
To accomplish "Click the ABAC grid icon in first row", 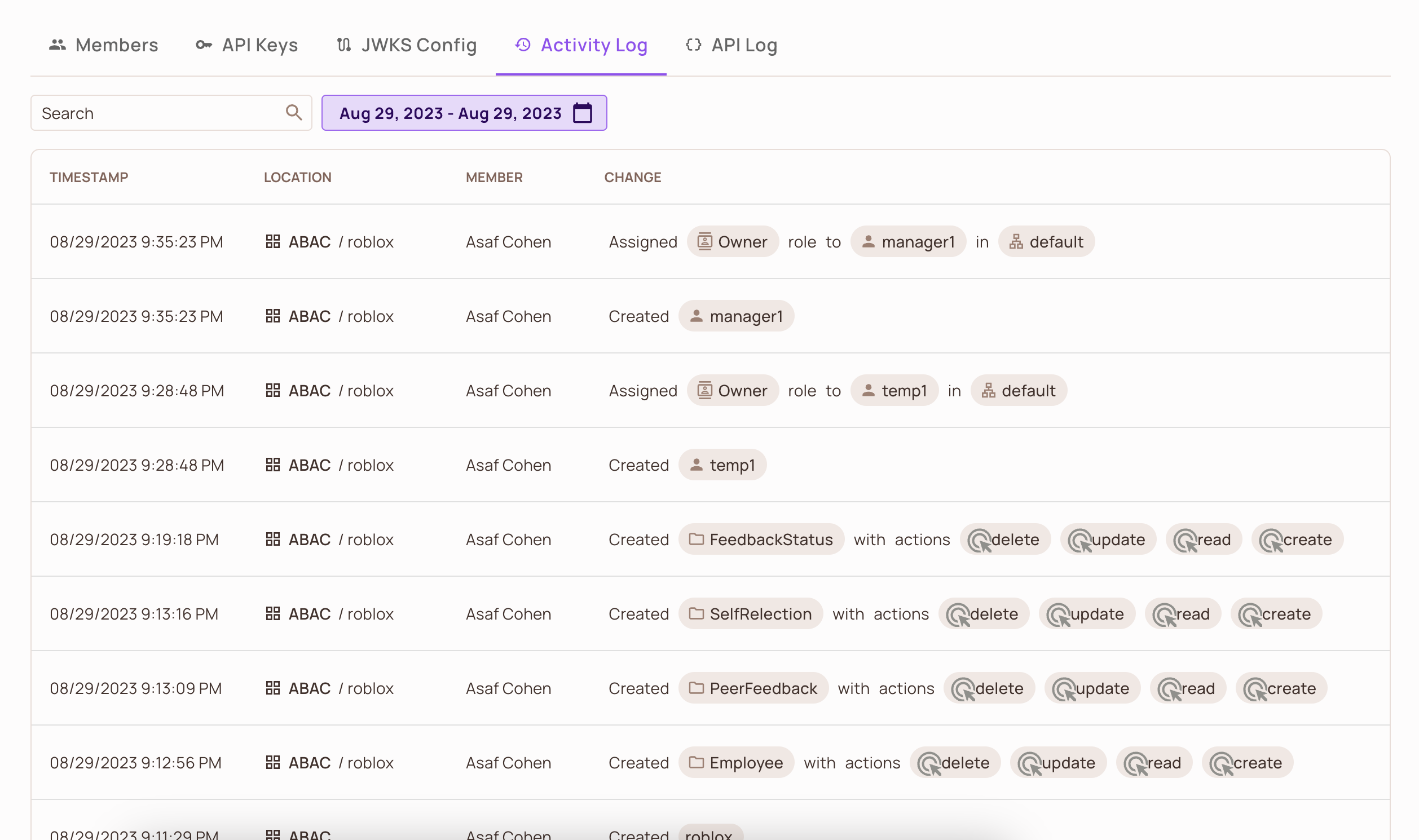I will tap(273, 241).
